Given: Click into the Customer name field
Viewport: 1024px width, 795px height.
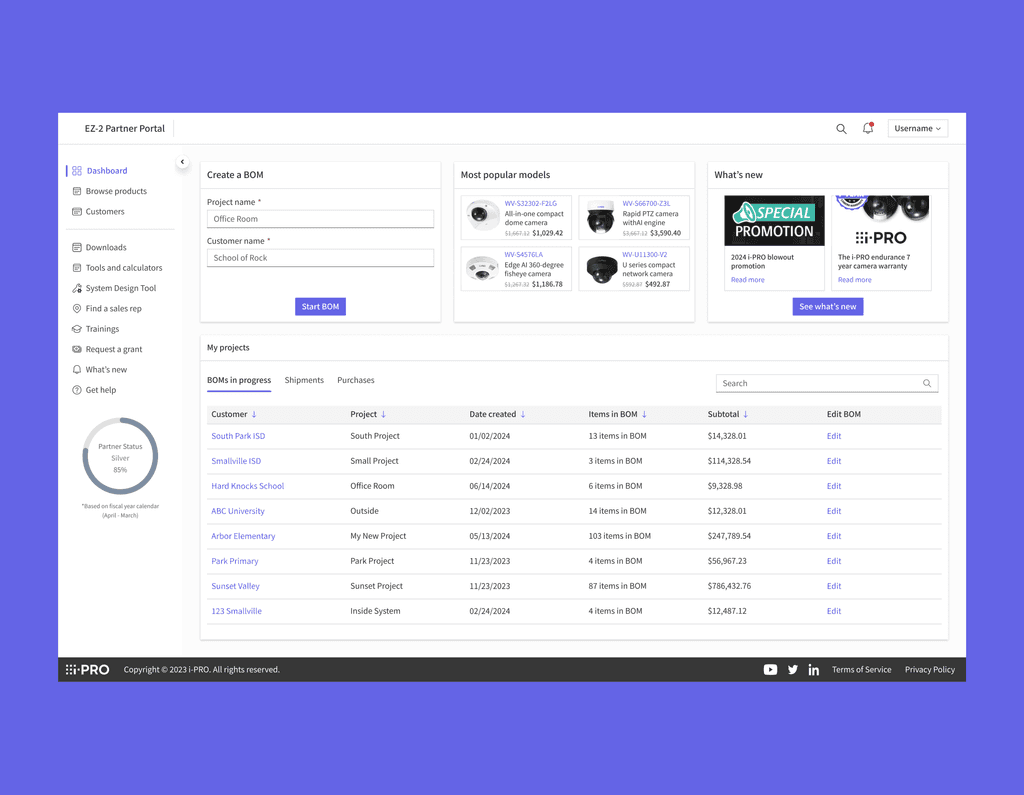Looking at the screenshot, I should pyautogui.click(x=321, y=258).
